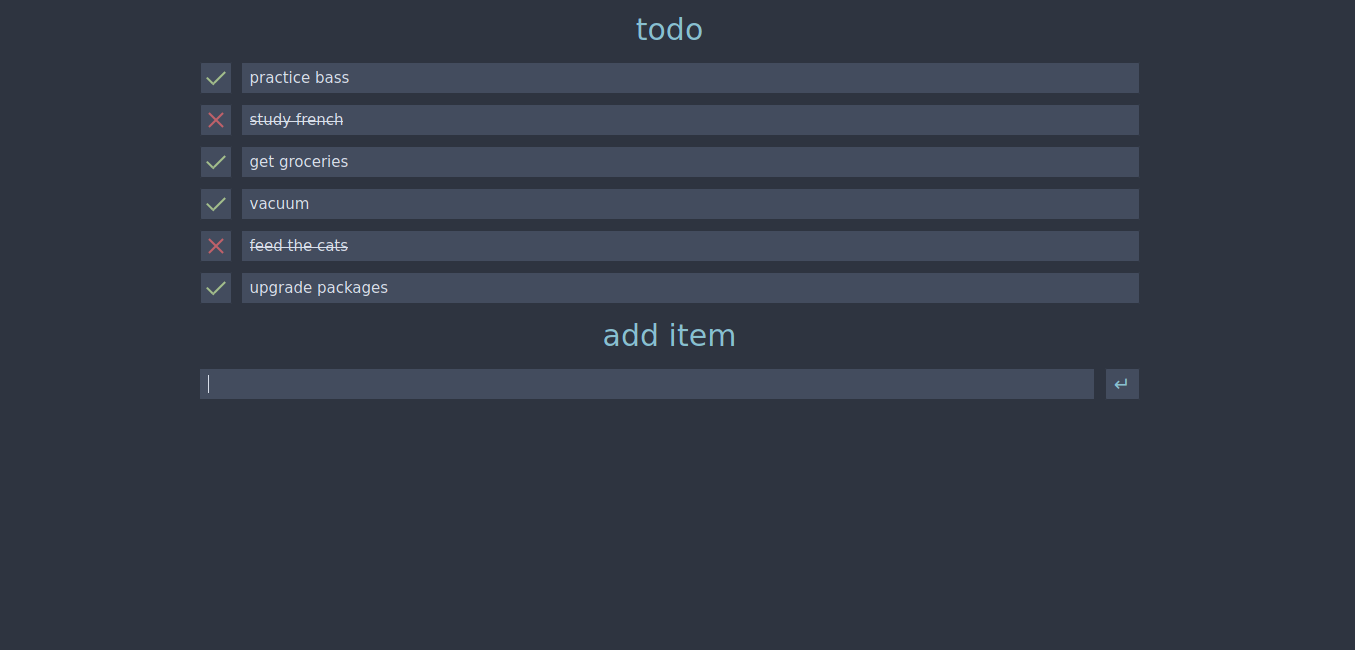Check off the 'vacuum' item
Image resolution: width=1355 pixels, height=650 pixels.
click(216, 204)
